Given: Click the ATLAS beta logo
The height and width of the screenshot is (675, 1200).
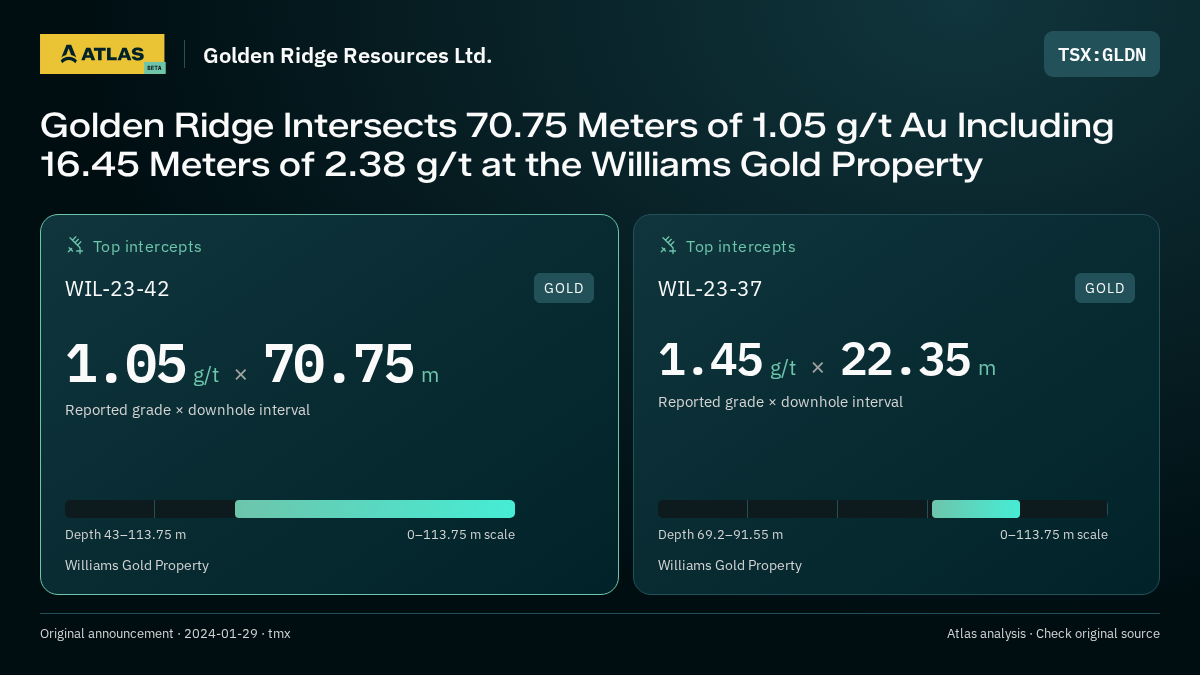Looking at the screenshot, I should pos(102,54).
